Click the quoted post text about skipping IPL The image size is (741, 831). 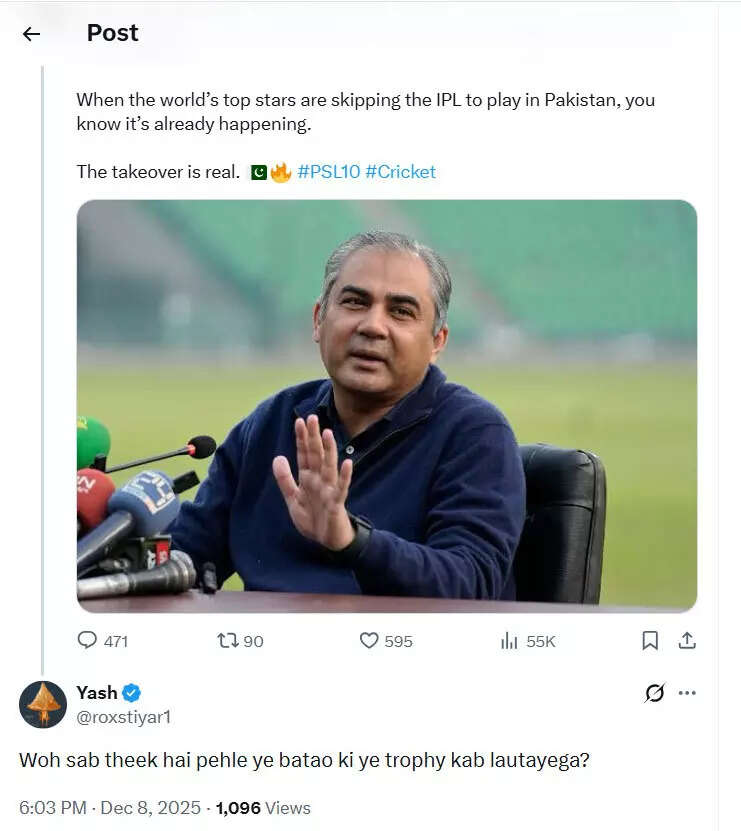point(365,112)
